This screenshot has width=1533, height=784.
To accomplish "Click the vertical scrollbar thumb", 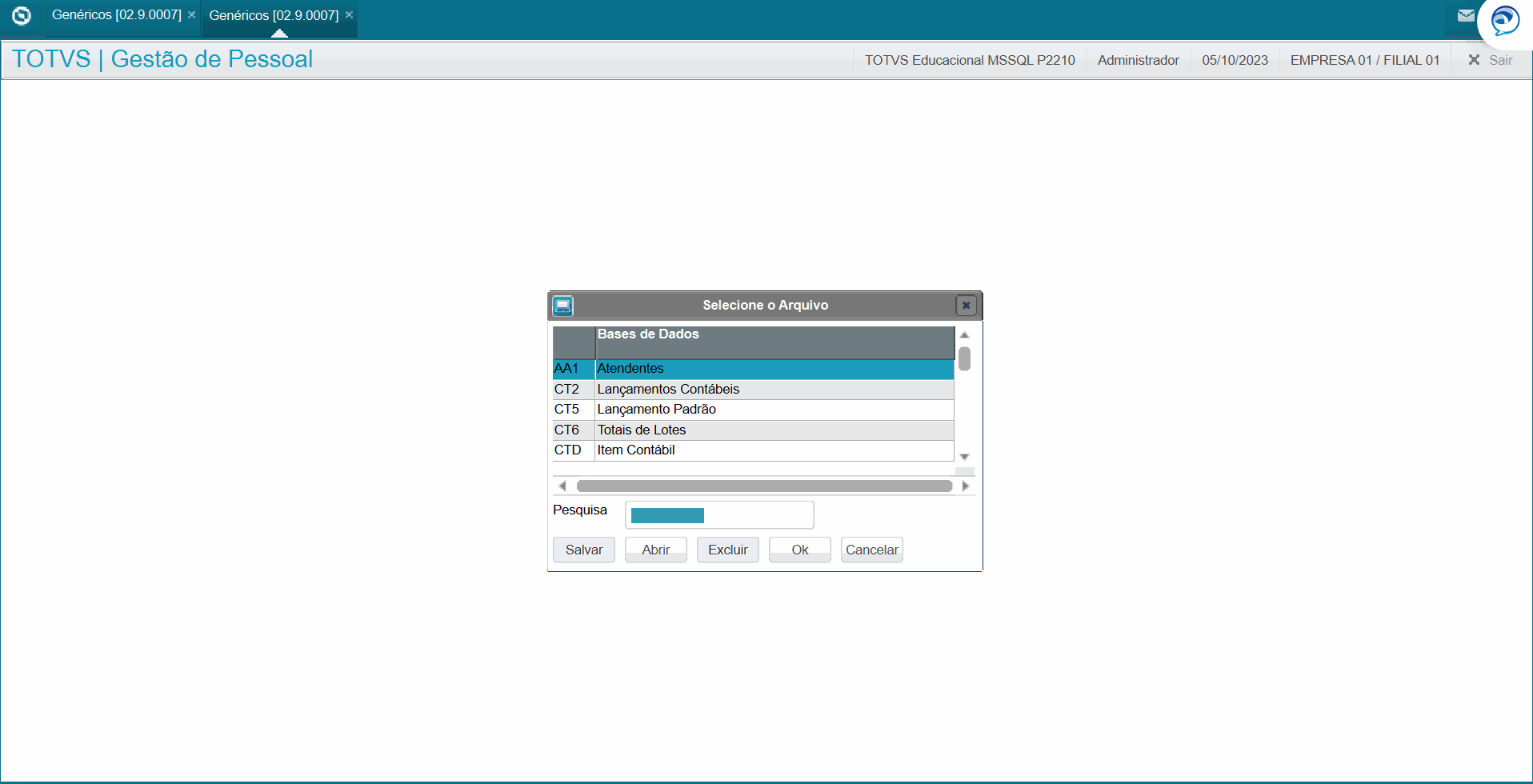I will click(965, 358).
